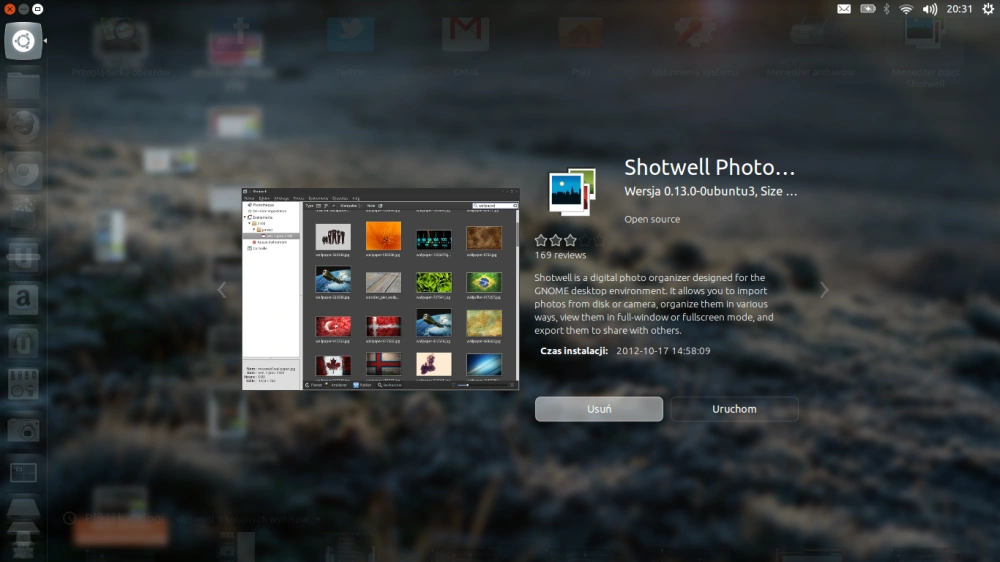Click the "169 reviews" text
Viewport: 1000px width, 562px height.
[x=560, y=255]
